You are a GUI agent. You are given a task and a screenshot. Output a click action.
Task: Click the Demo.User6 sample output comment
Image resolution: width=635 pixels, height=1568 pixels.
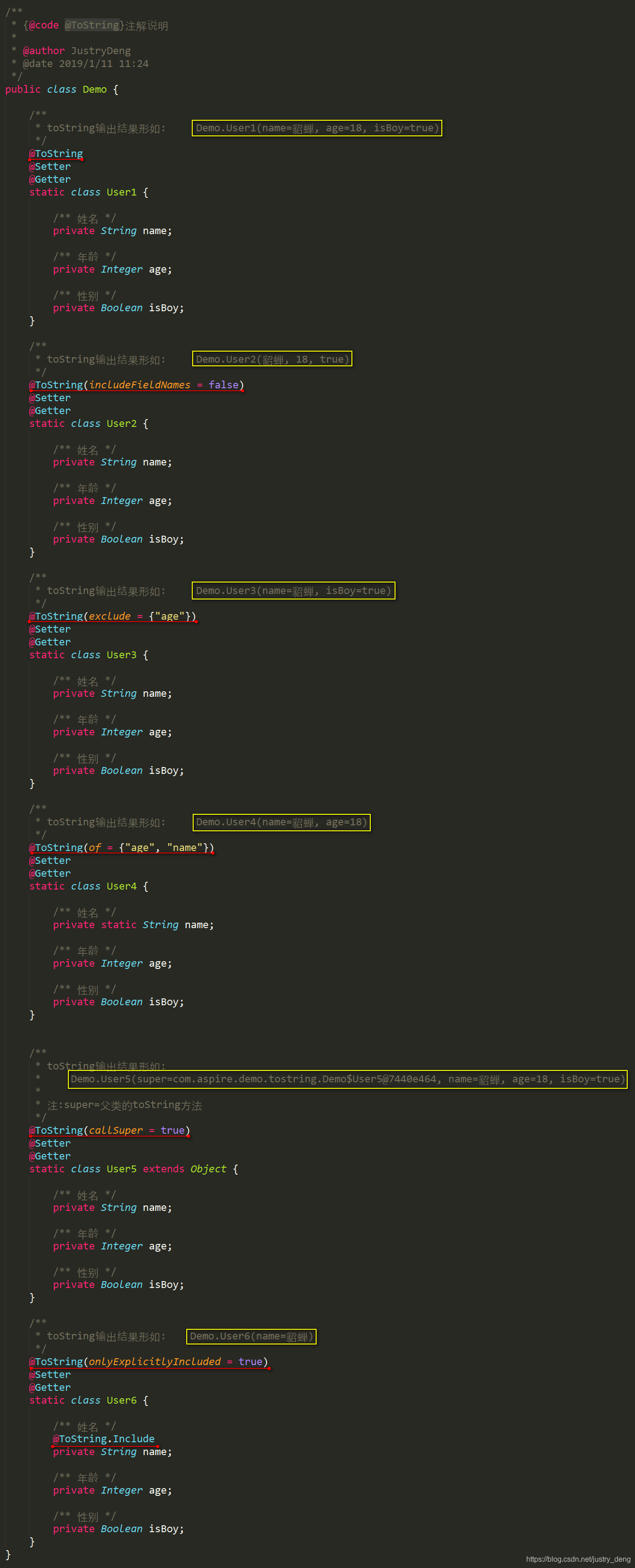click(x=251, y=1336)
